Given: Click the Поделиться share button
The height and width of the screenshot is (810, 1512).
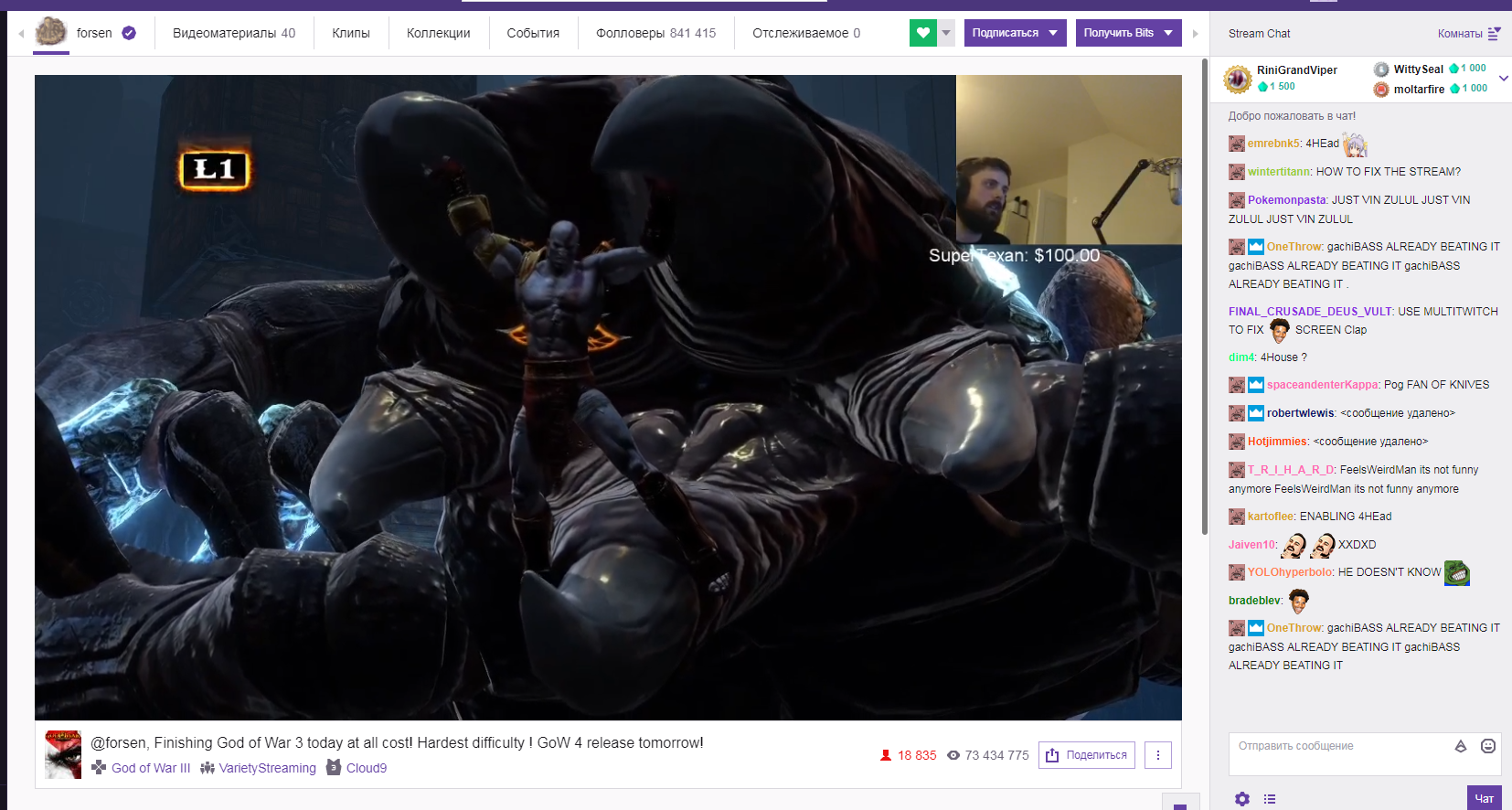Looking at the screenshot, I should click(x=1087, y=755).
